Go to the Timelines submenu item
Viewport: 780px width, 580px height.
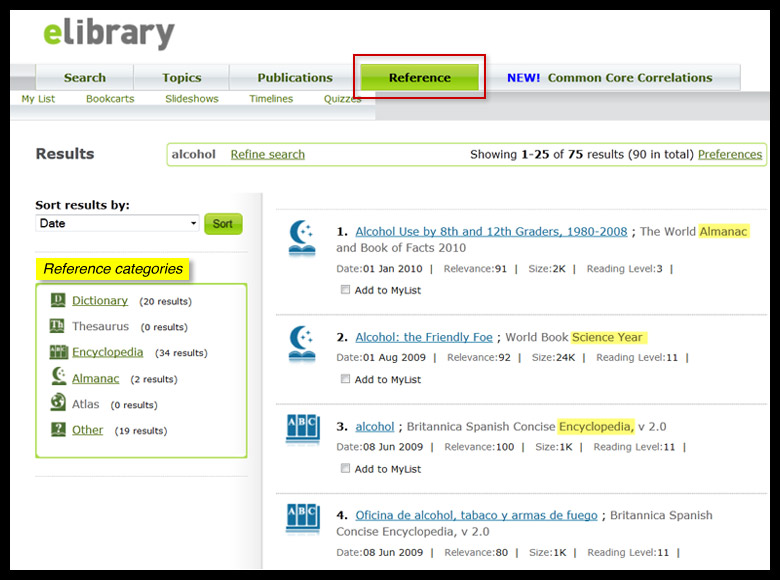click(x=271, y=99)
